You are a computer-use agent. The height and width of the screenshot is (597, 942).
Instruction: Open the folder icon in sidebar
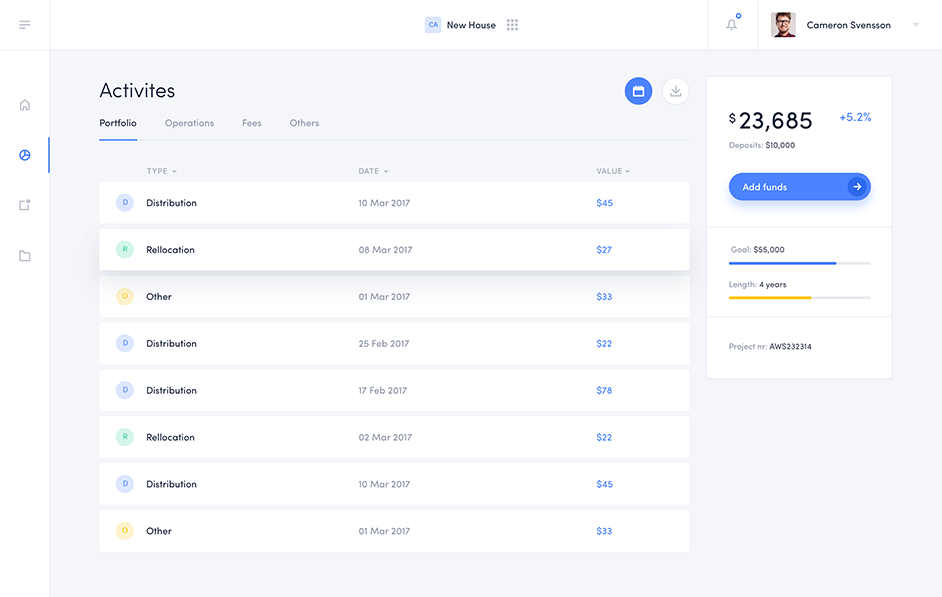pyautogui.click(x=25, y=256)
